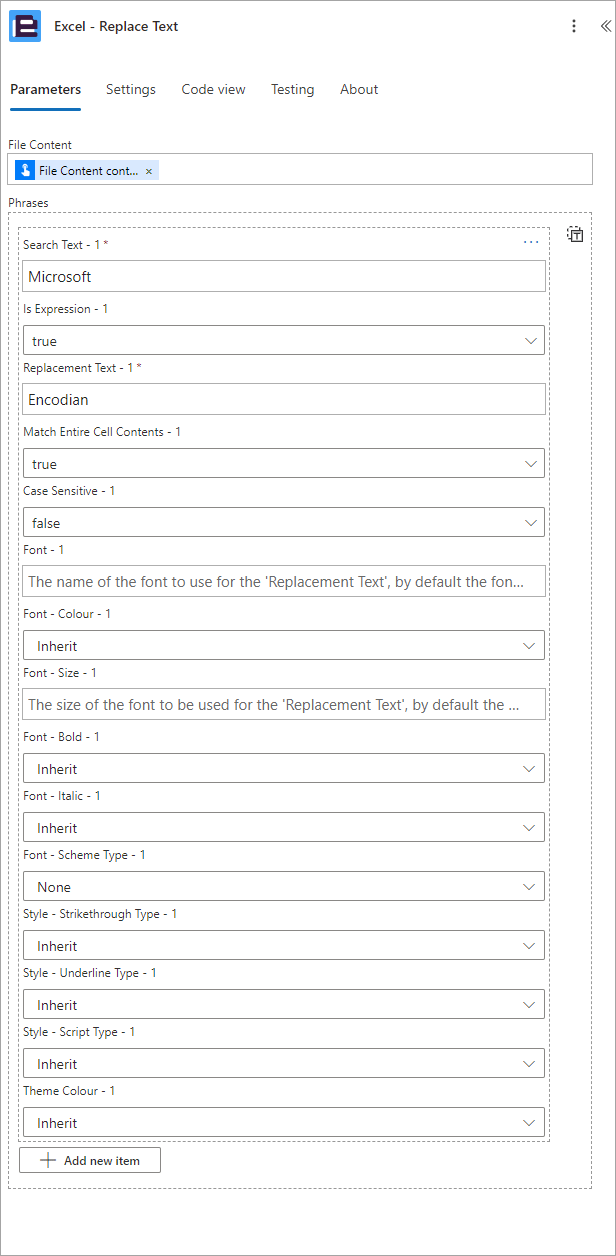This screenshot has height=1256, width=616.
Task: Switch to the Settings tab
Action: pyautogui.click(x=131, y=89)
